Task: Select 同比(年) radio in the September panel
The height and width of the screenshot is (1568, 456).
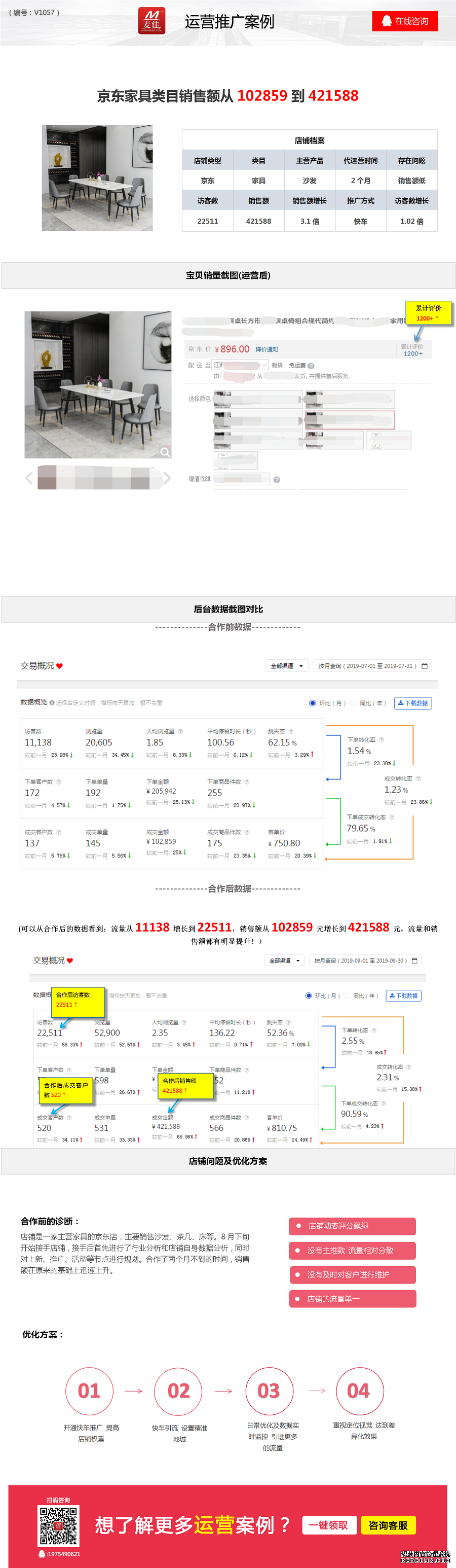Action: pyautogui.click(x=347, y=996)
